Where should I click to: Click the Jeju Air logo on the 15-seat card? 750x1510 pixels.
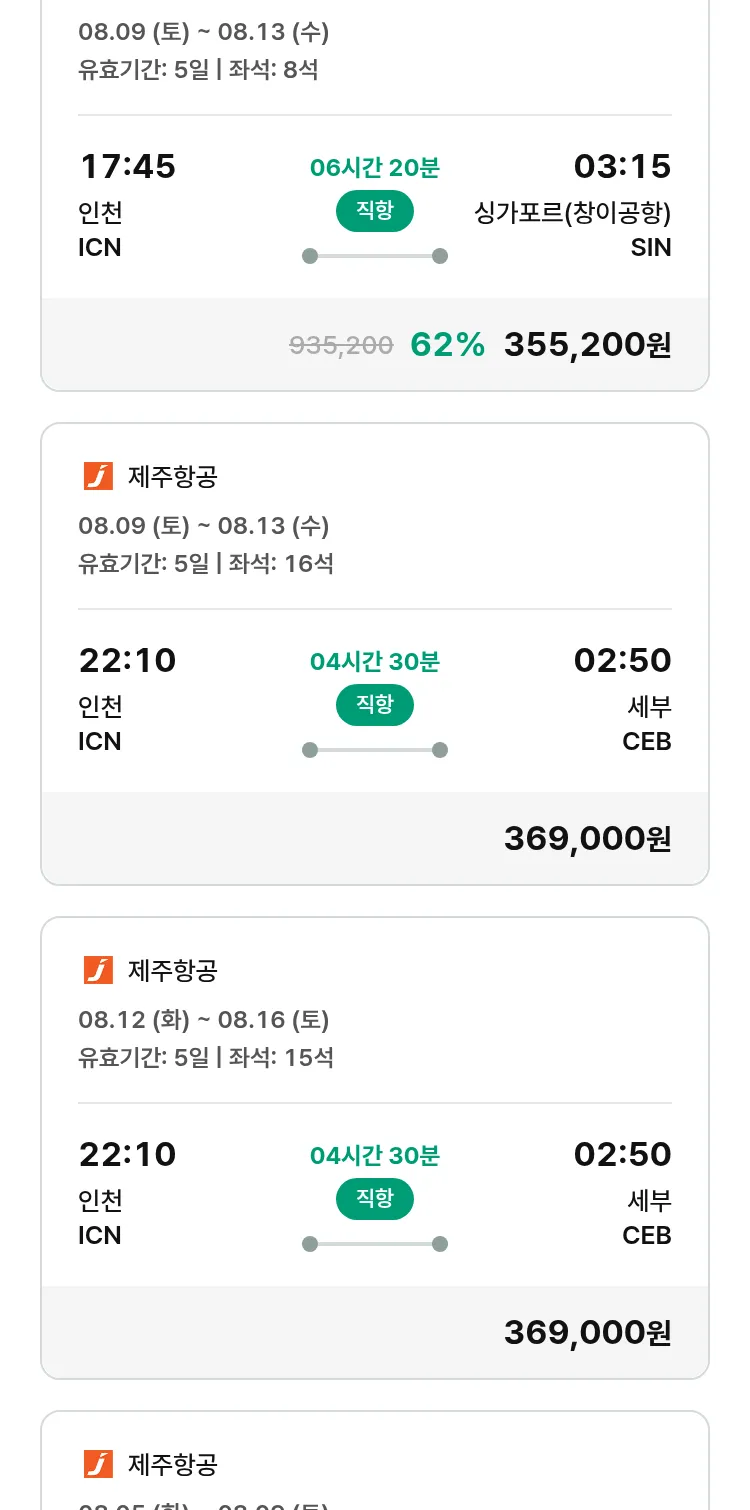98,970
